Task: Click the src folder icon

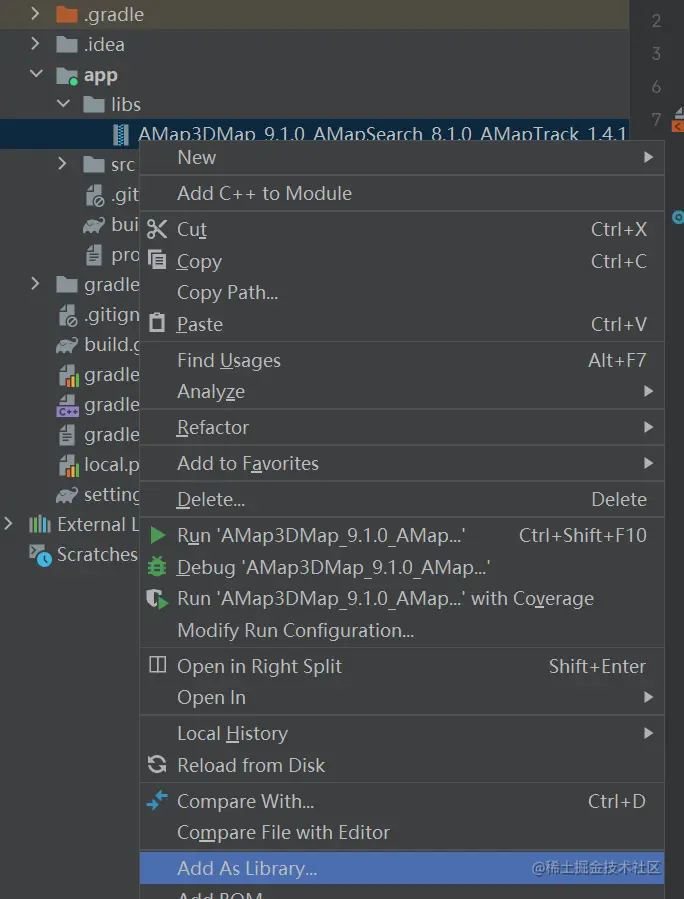Action: pos(94,165)
